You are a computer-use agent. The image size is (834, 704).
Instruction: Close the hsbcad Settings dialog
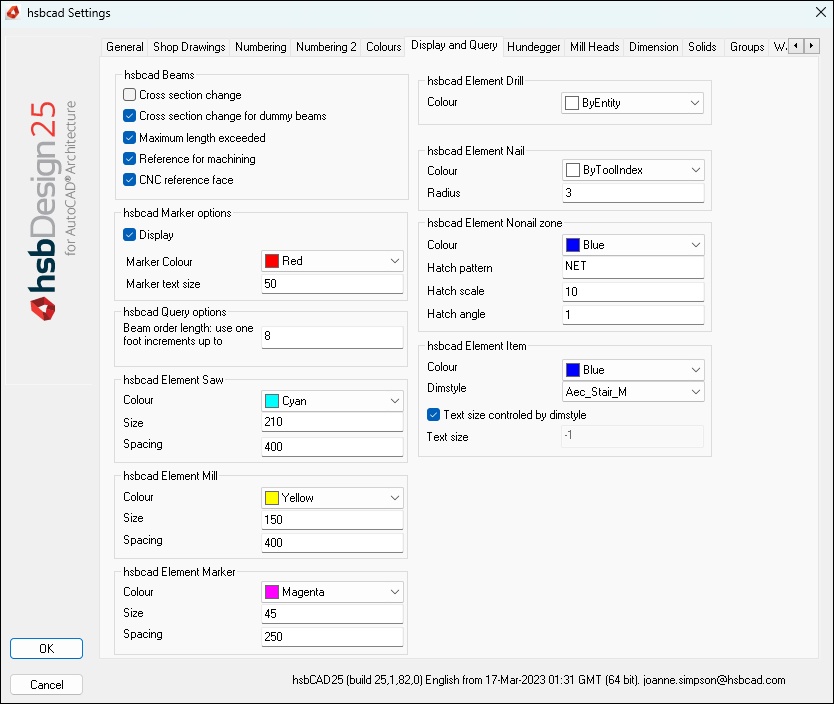(821, 12)
